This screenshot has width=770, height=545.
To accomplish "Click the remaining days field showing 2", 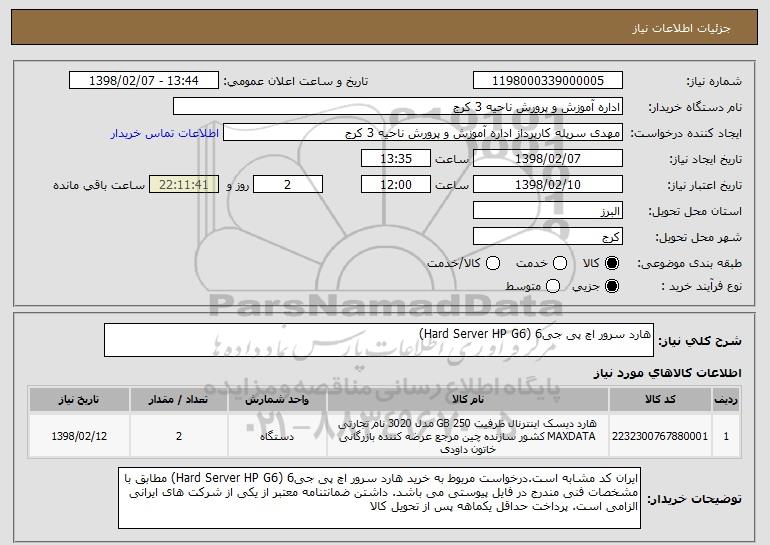I will pos(288,185).
